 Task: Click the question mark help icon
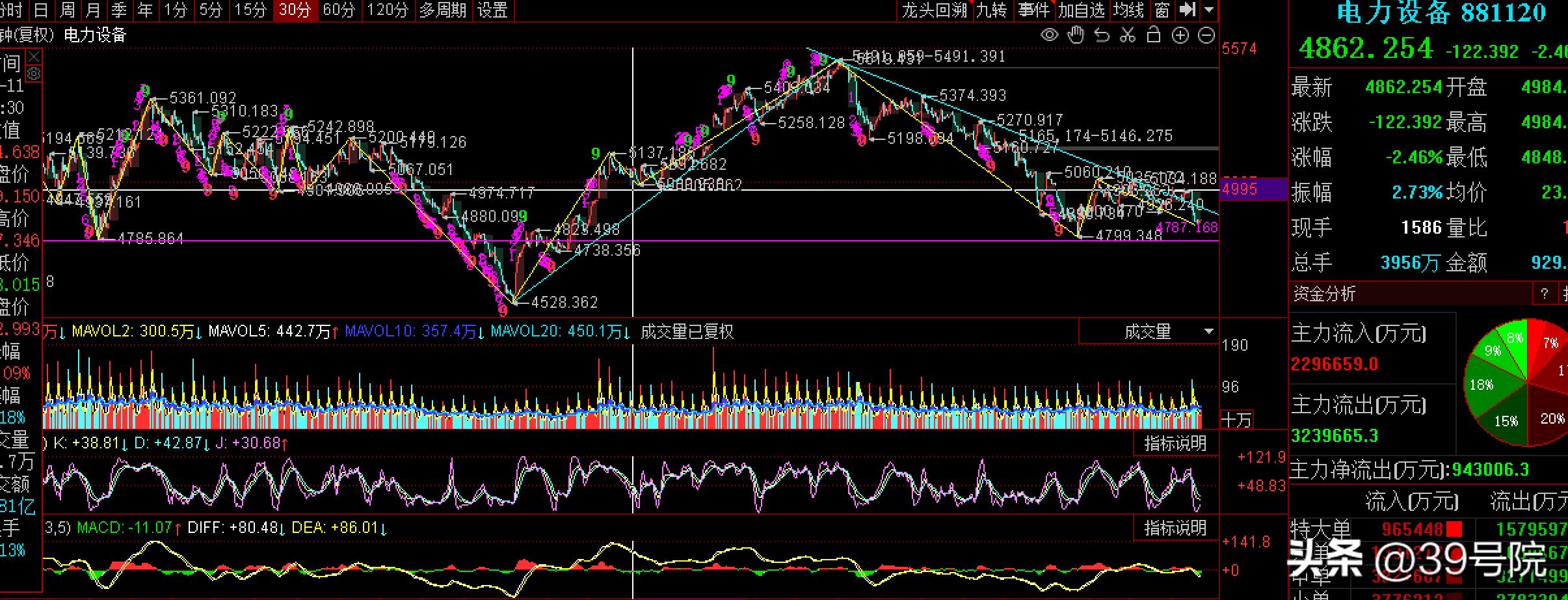coord(1544,293)
